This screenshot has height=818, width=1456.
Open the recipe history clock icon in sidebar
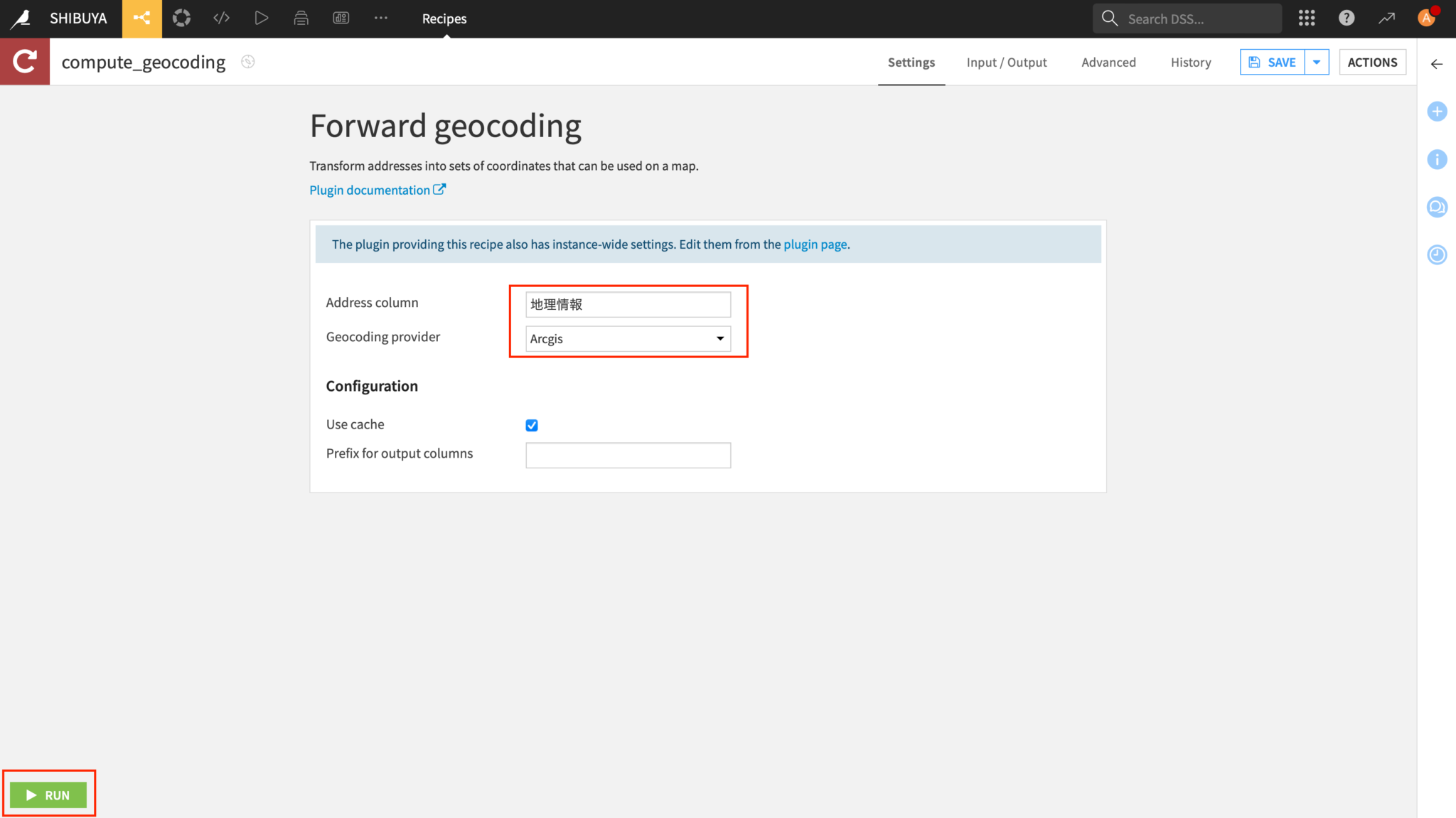point(1437,254)
